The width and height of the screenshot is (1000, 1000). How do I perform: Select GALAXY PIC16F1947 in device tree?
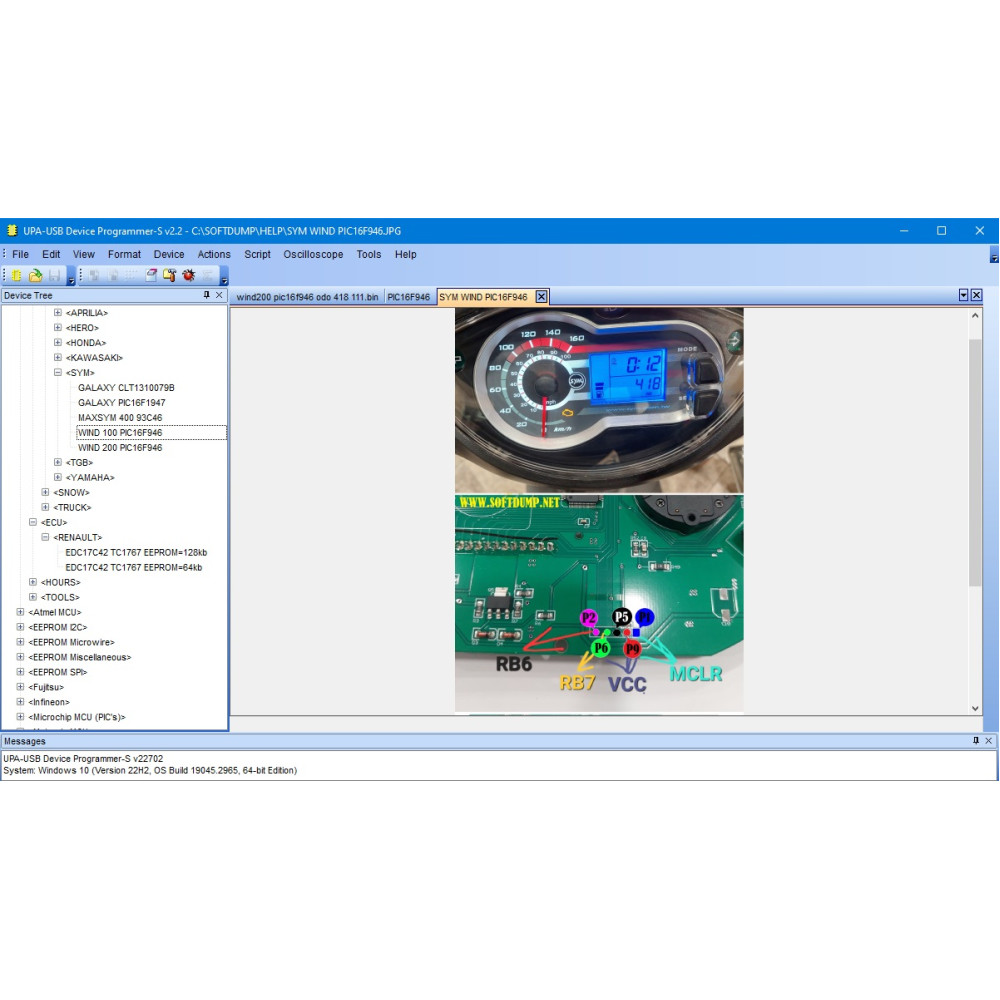coord(122,402)
